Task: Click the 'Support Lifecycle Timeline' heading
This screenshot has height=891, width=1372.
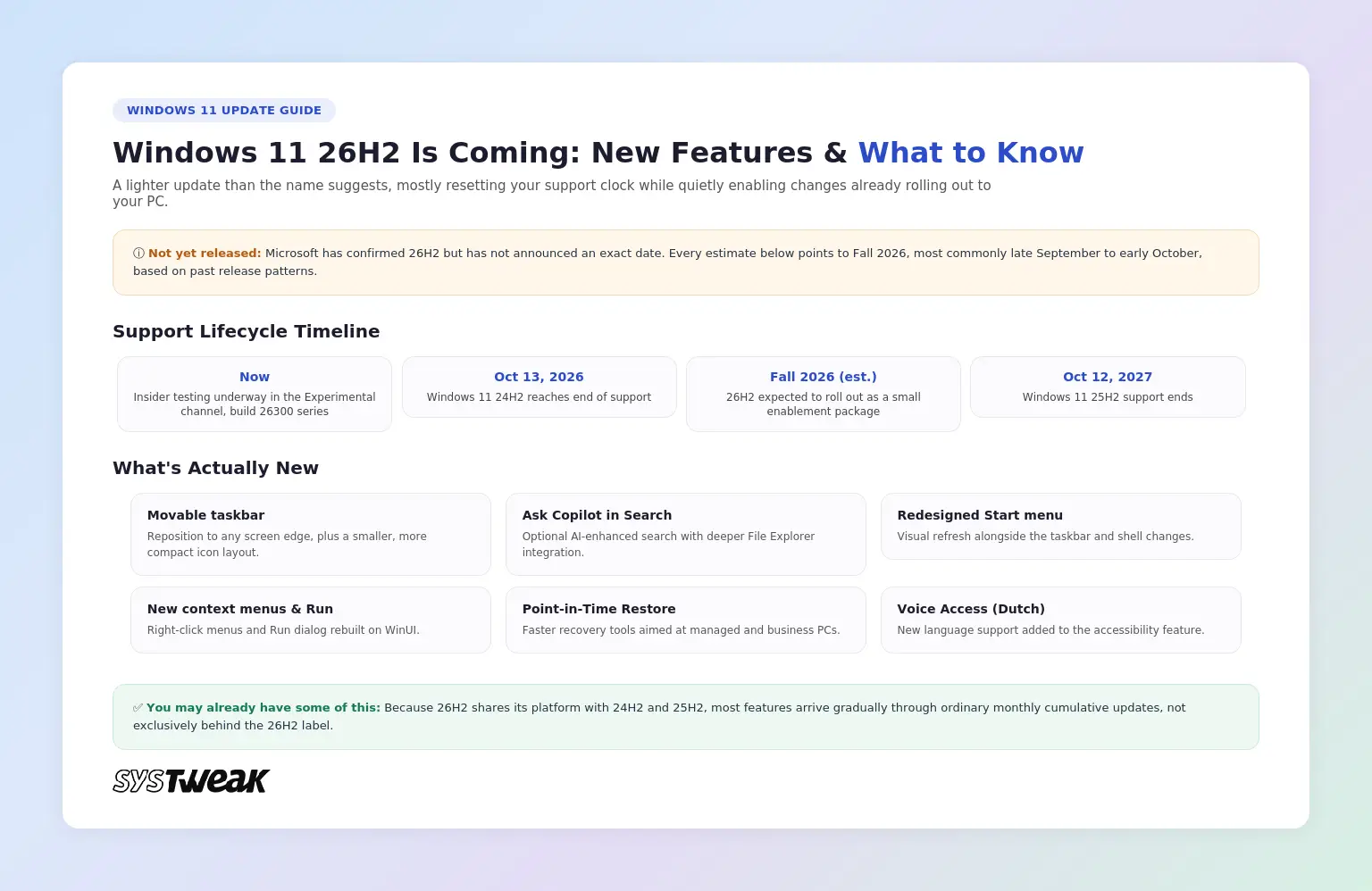Action: [247, 331]
